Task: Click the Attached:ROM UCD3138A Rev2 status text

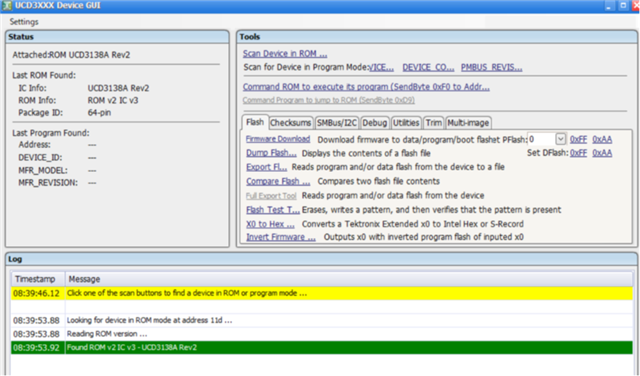Action: [71, 55]
